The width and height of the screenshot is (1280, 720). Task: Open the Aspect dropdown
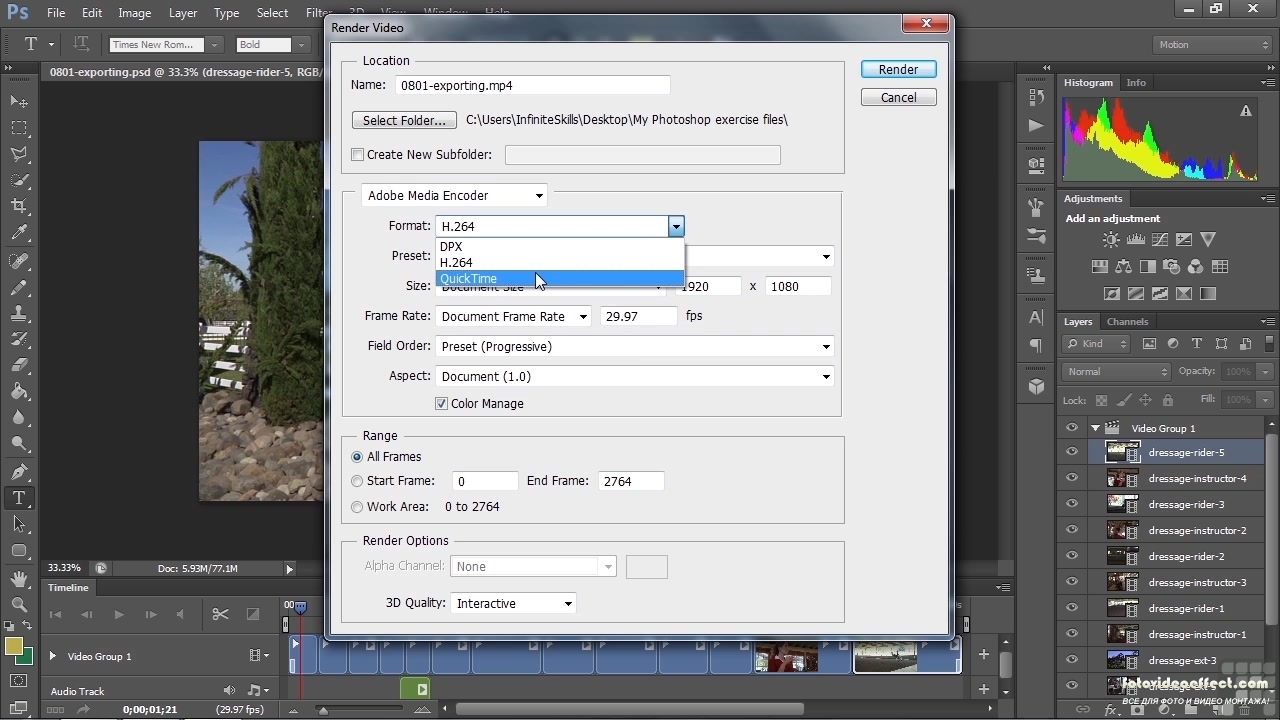[x=635, y=376]
